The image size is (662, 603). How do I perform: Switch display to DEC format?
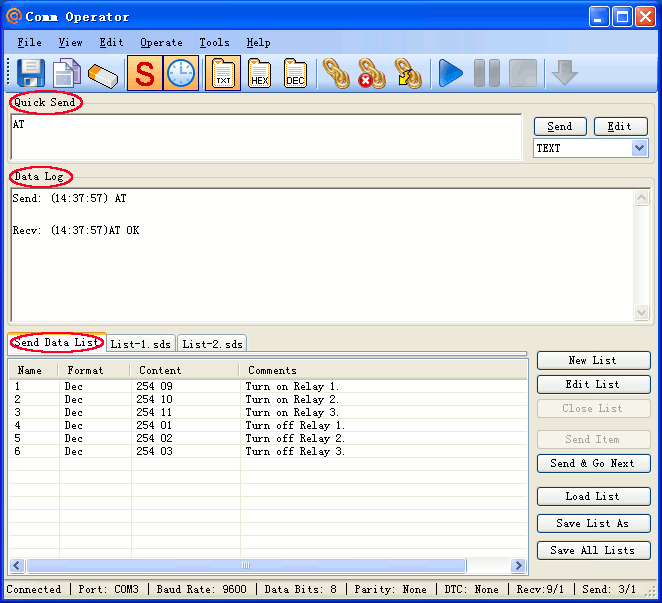pyautogui.click(x=295, y=74)
